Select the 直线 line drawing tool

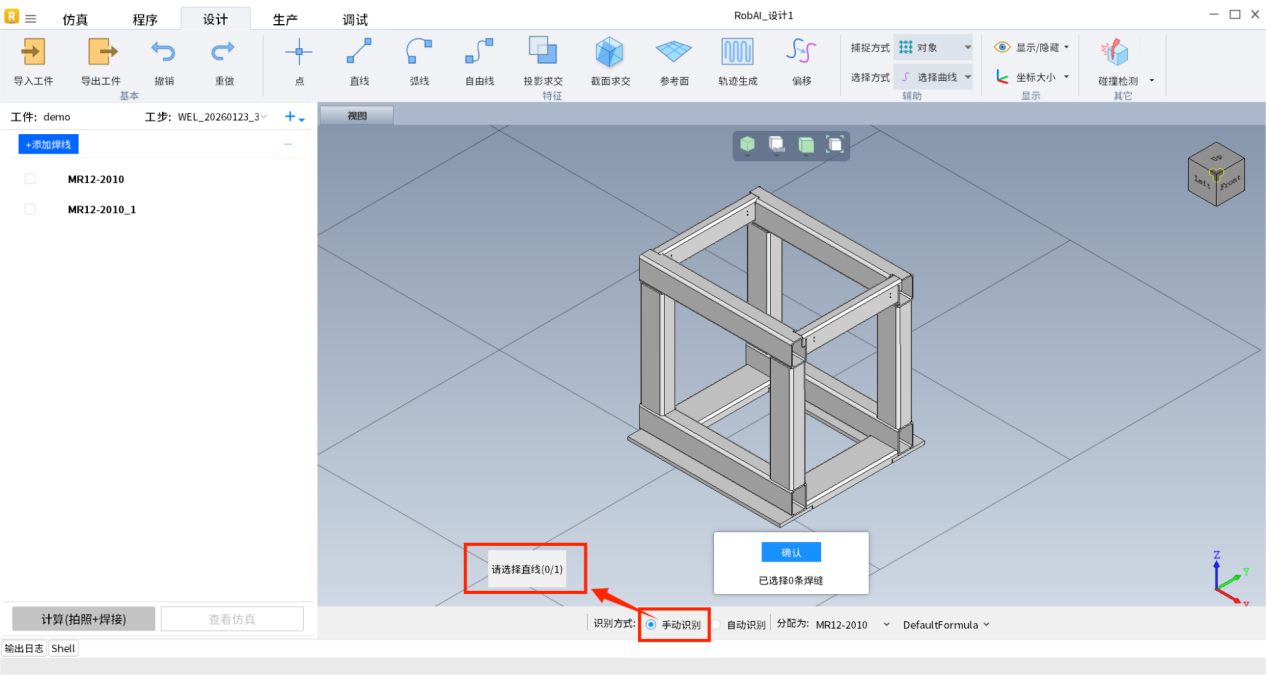[359, 52]
